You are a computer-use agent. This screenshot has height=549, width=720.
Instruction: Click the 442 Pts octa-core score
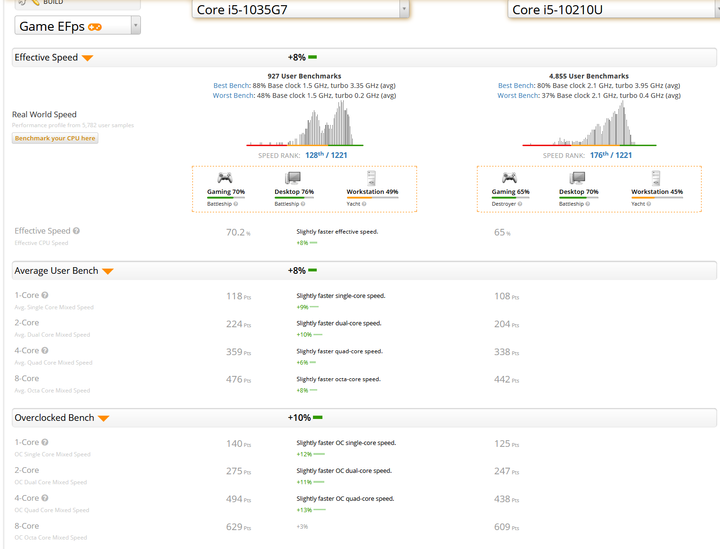[506, 380]
